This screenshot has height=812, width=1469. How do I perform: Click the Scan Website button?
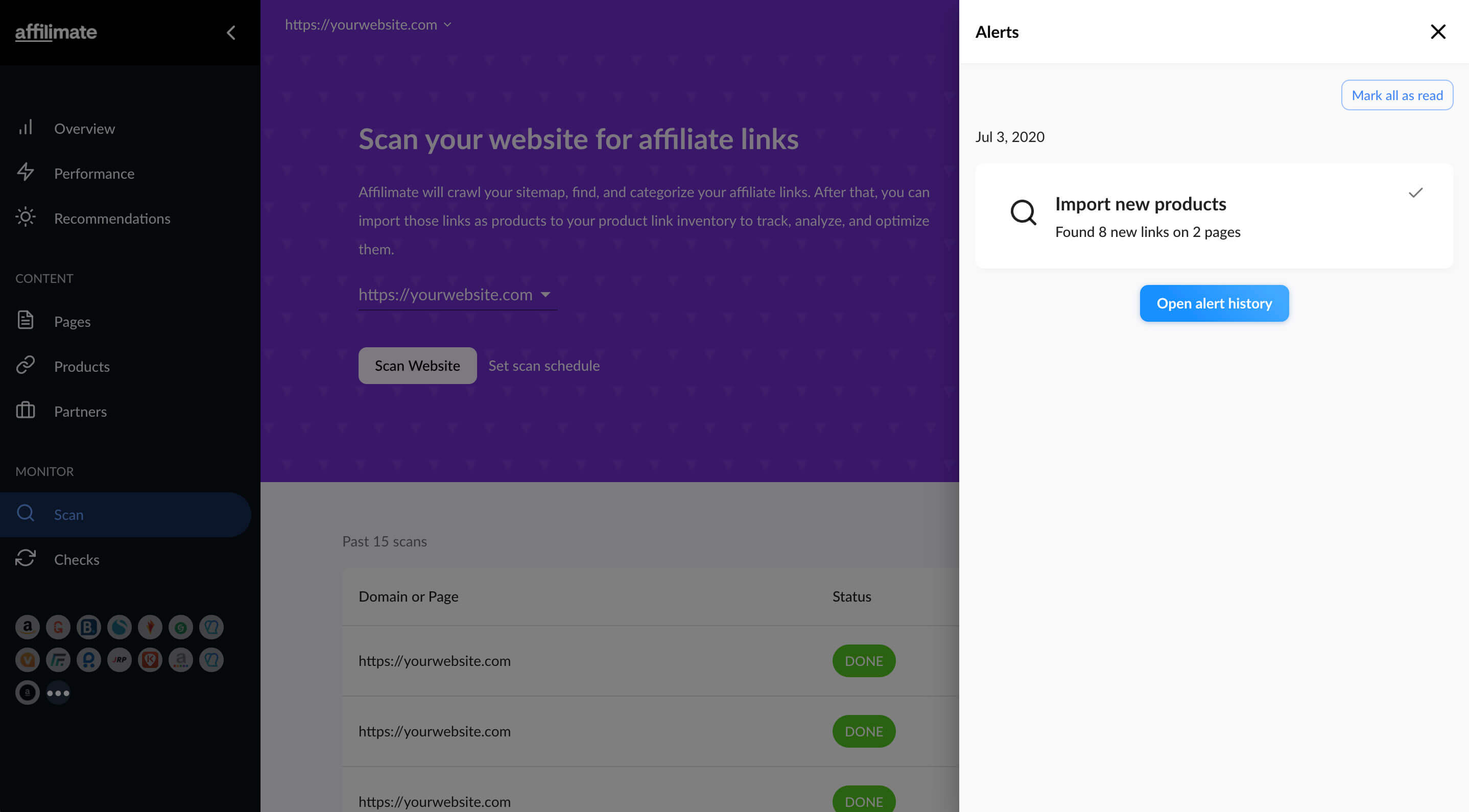pyautogui.click(x=417, y=365)
